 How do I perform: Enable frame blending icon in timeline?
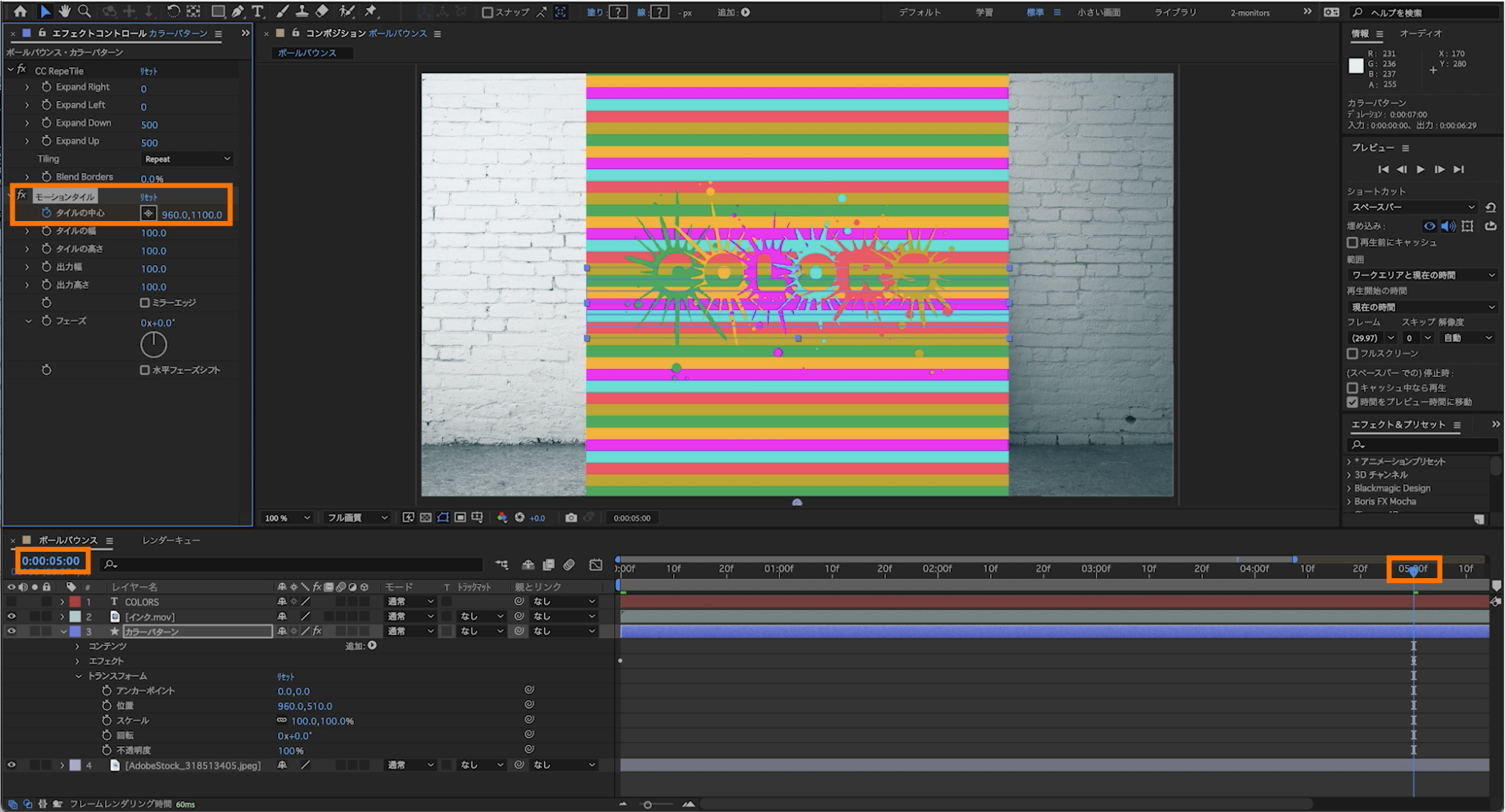(x=549, y=565)
